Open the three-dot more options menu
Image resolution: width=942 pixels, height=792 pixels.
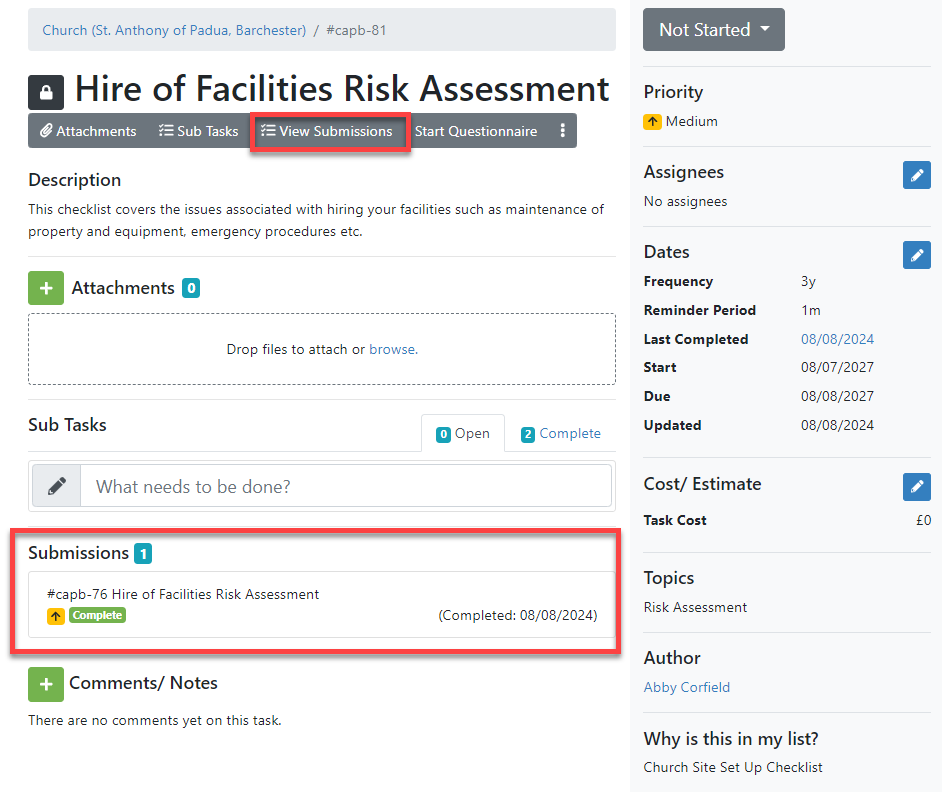click(x=563, y=131)
